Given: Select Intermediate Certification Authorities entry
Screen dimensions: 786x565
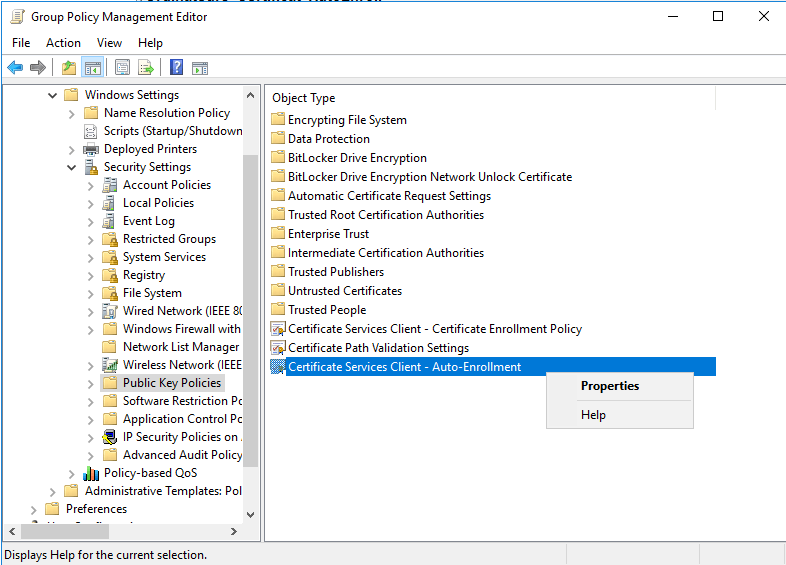Looking at the screenshot, I should tap(385, 253).
